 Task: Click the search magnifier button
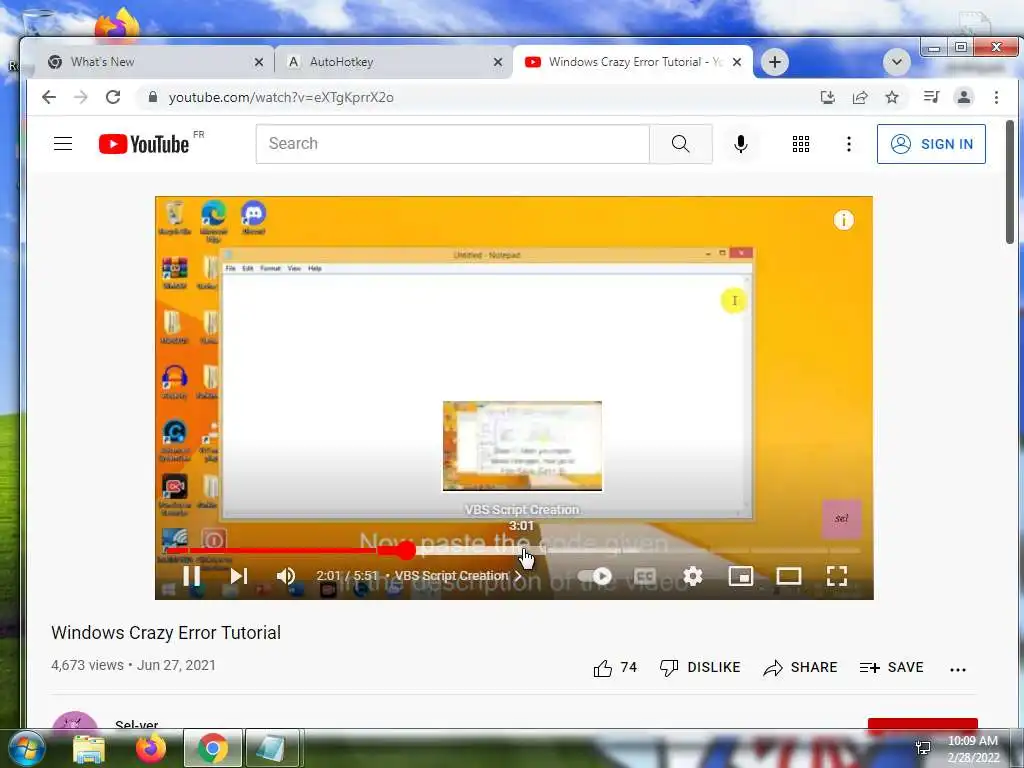point(680,144)
